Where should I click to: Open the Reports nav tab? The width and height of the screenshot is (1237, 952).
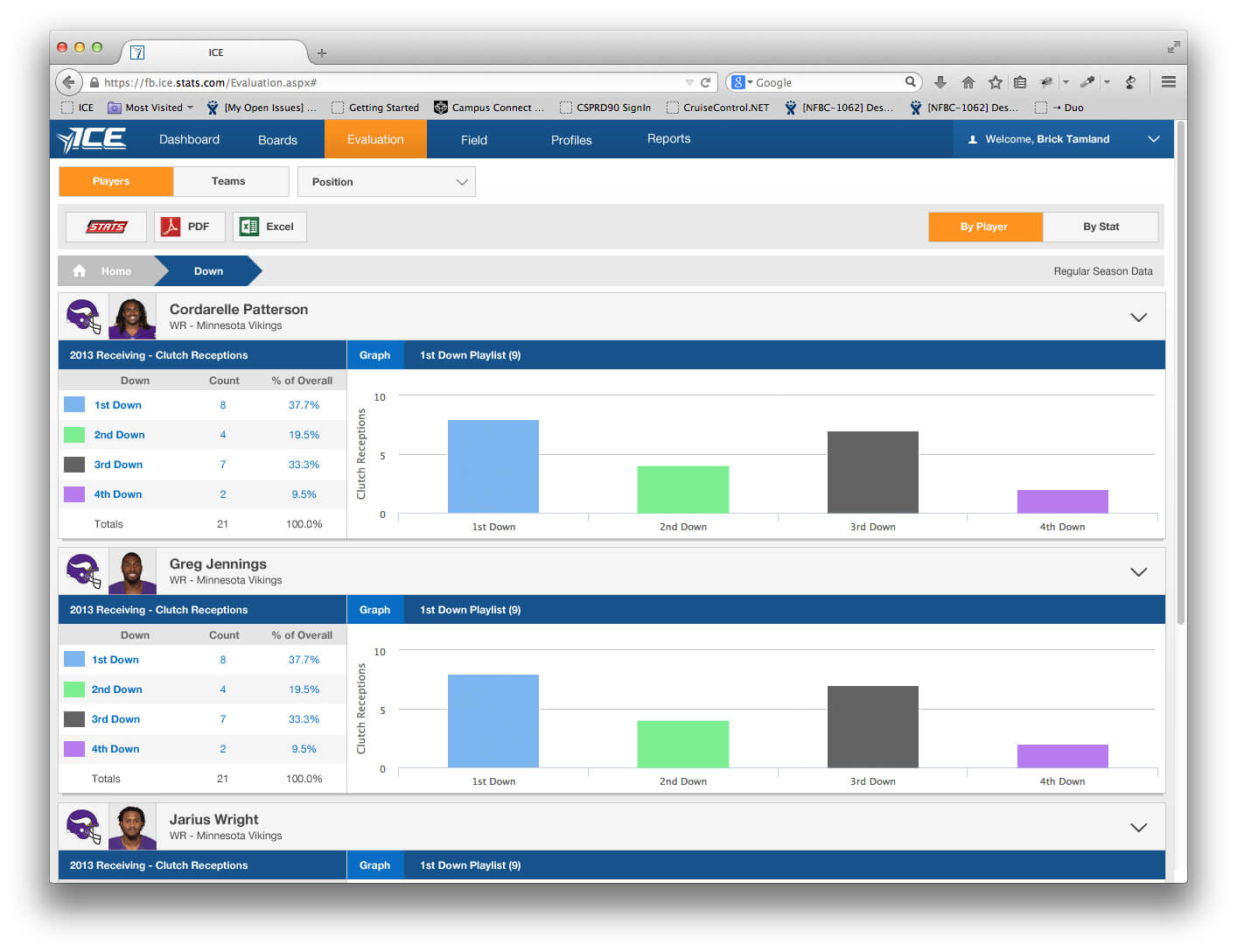(668, 139)
